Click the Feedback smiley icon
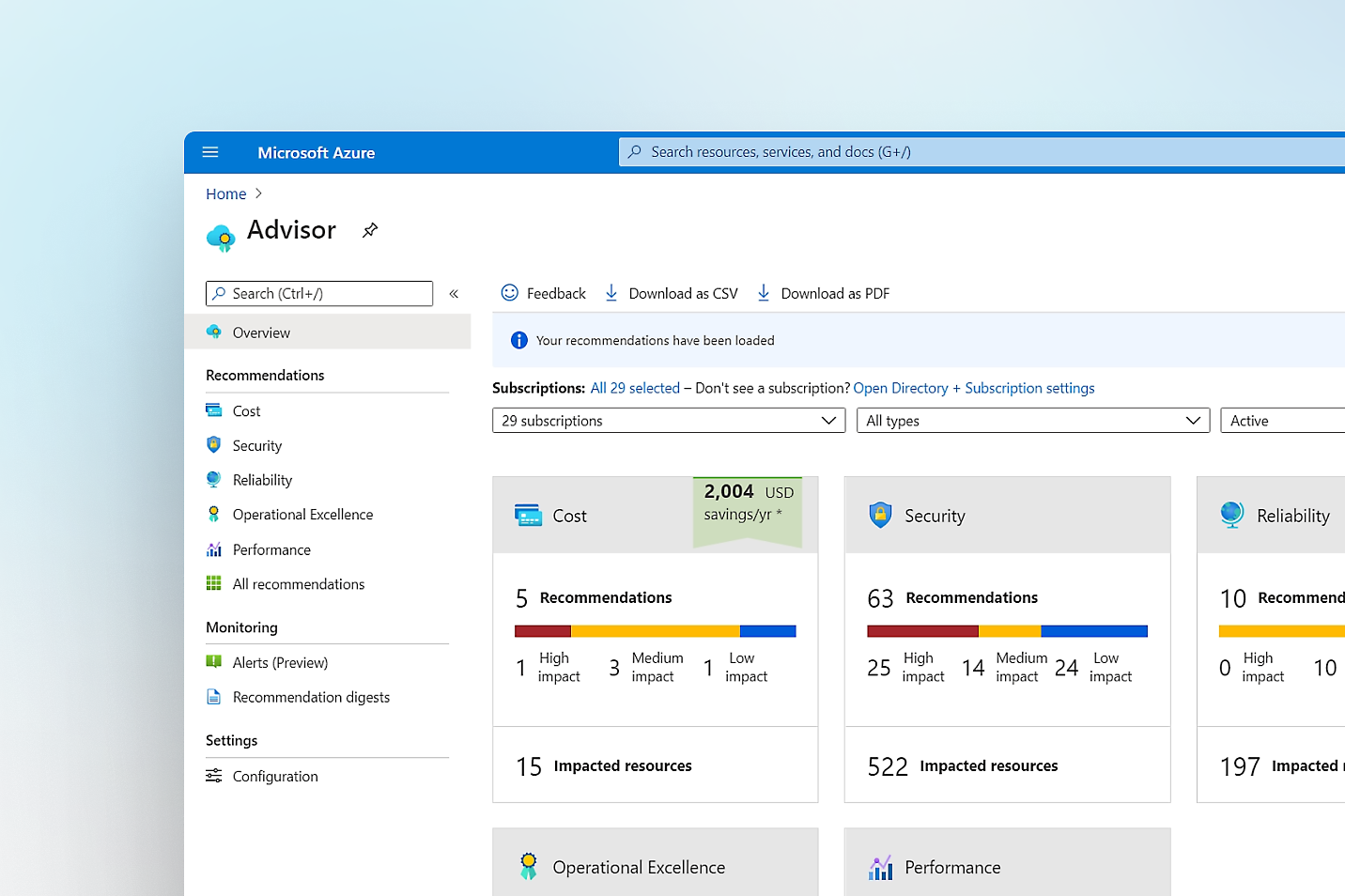Viewport: 1345px width, 896px height. tap(510, 293)
